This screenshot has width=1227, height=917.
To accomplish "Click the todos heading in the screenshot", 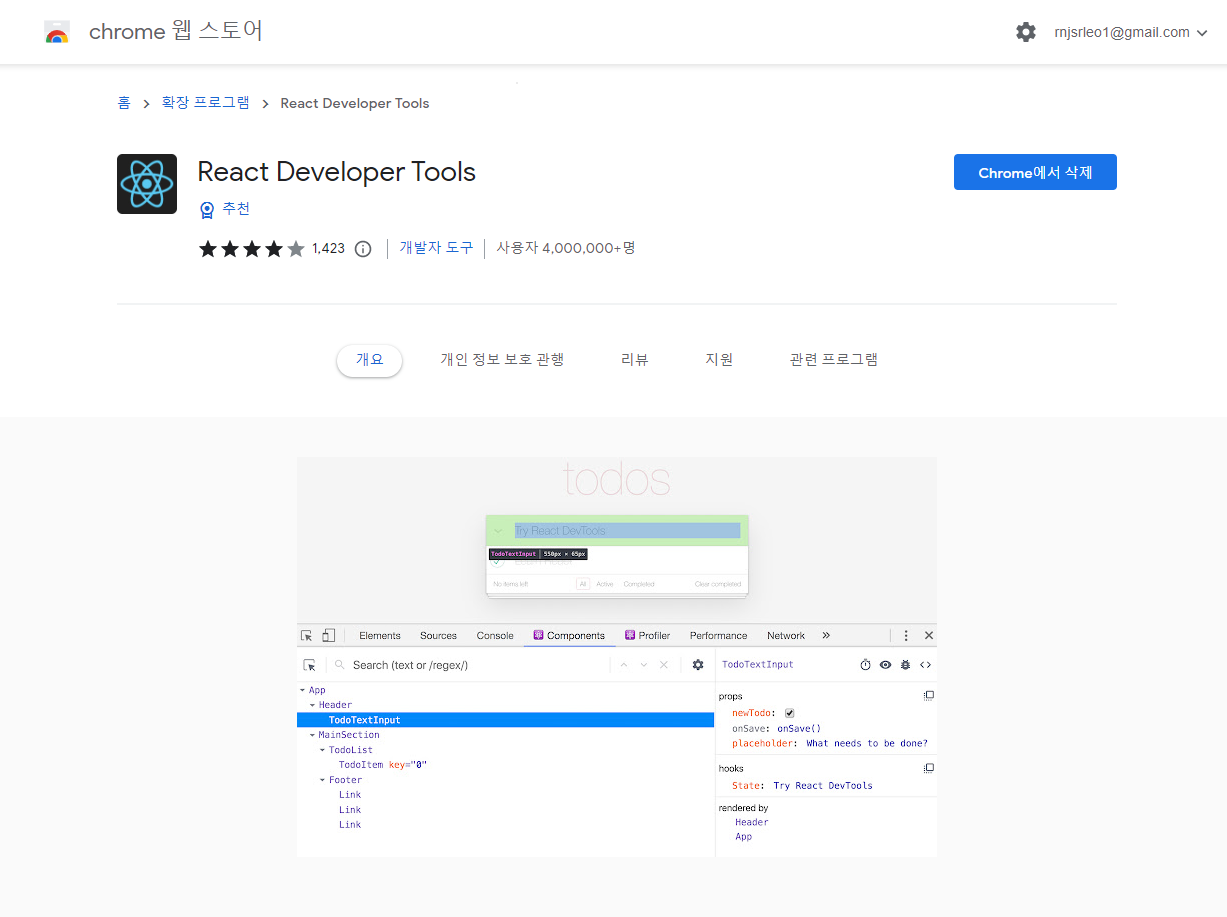I will coord(617,480).
